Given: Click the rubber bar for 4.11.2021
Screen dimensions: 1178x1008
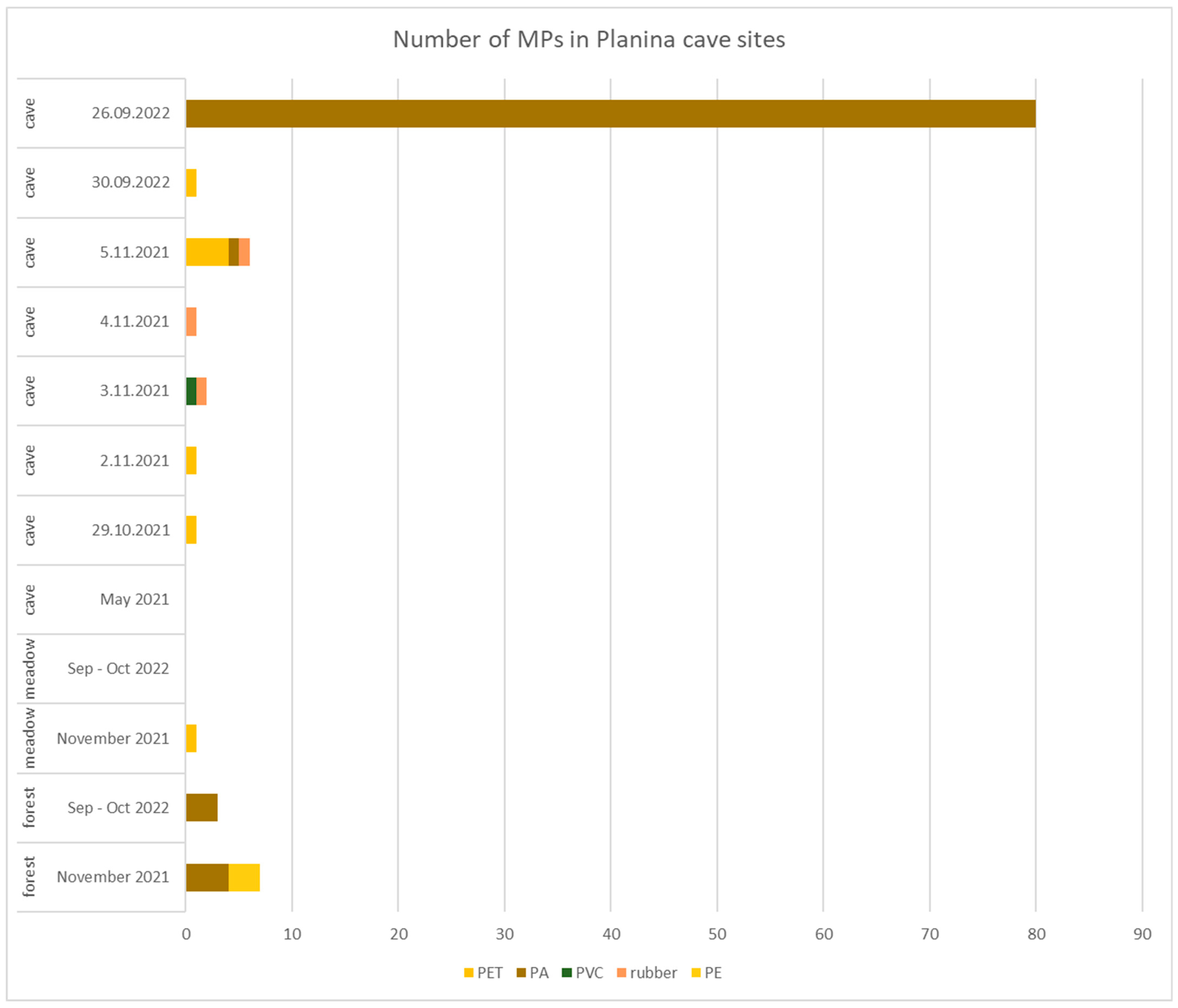Looking at the screenshot, I should point(191,321).
